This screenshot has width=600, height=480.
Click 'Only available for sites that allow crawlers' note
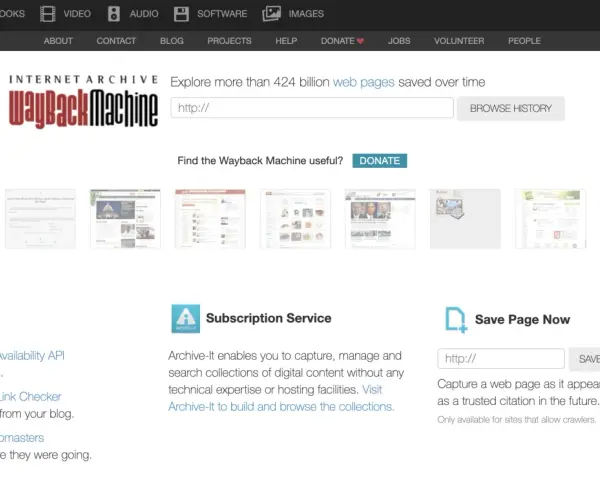[517, 420]
